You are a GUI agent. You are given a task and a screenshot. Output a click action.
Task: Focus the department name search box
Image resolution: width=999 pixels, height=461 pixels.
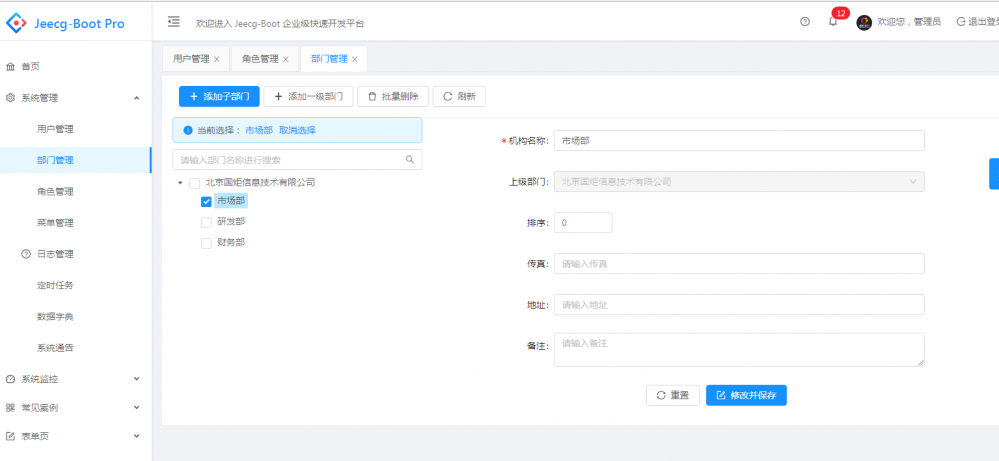click(x=297, y=159)
